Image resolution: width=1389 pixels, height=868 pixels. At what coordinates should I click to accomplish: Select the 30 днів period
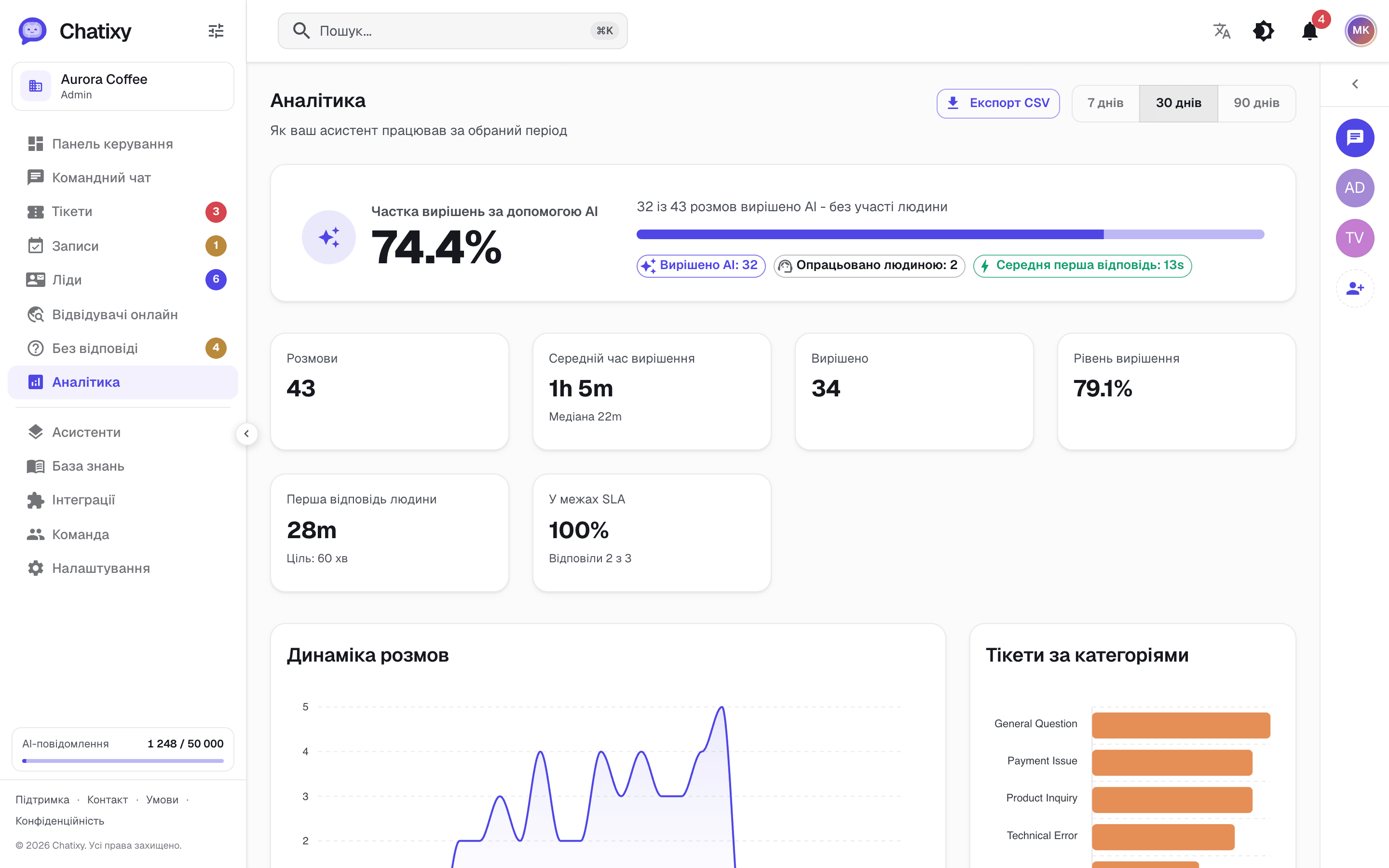click(1178, 103)
